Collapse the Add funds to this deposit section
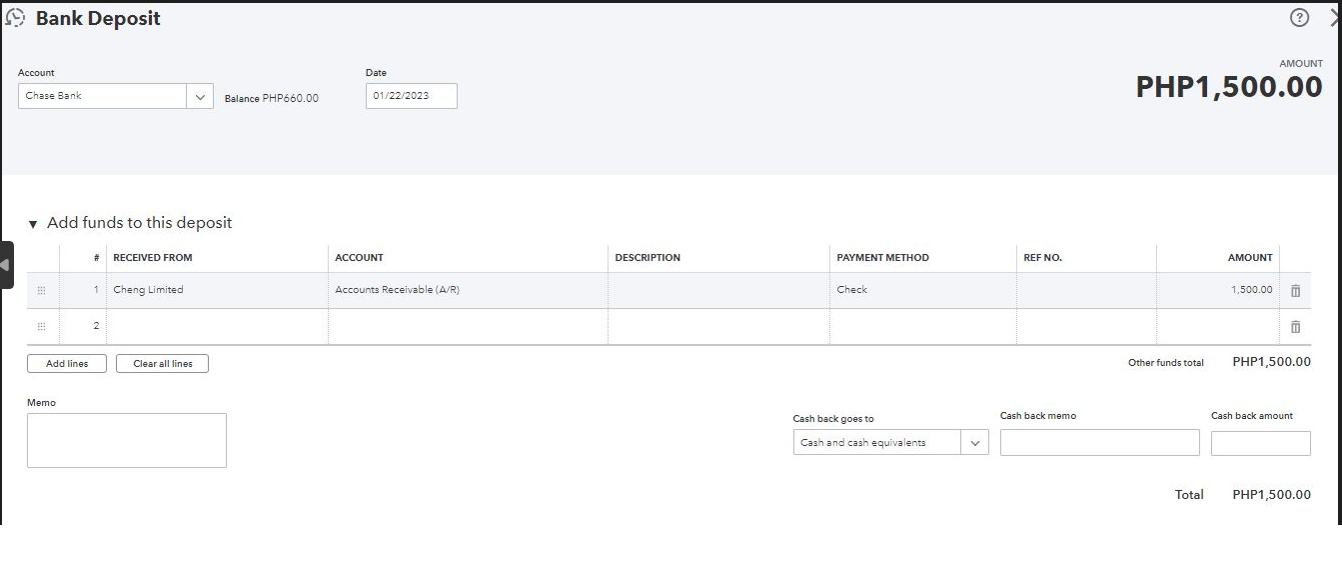This screenshot has width=1342, height=570. pos(33,224)
